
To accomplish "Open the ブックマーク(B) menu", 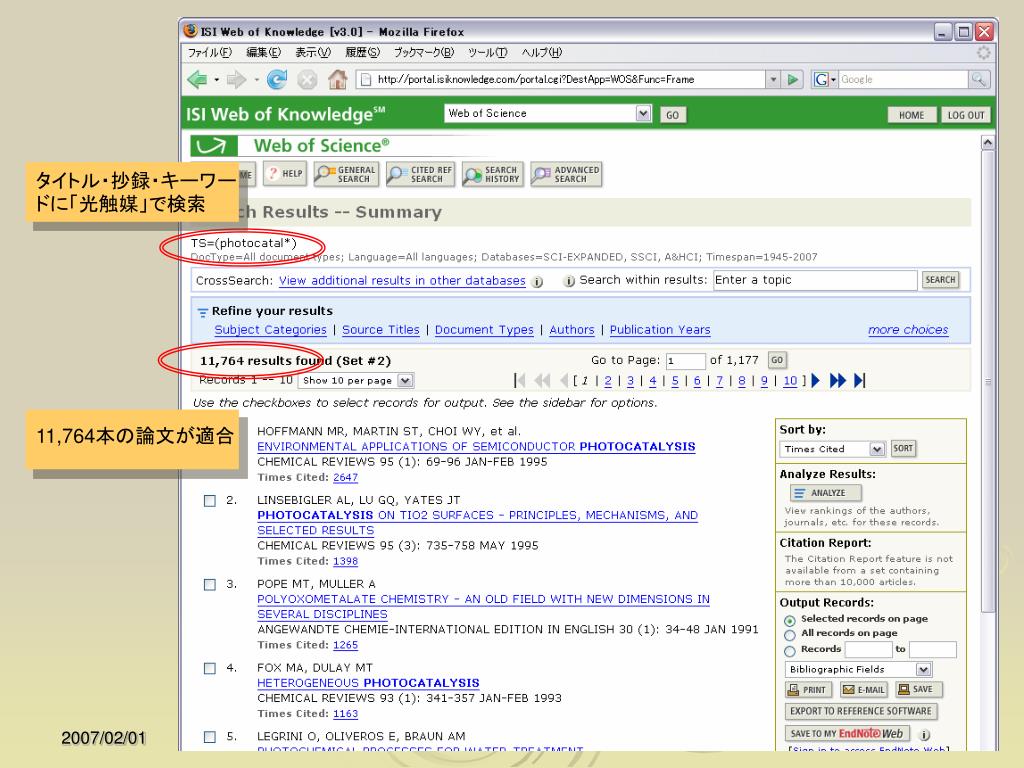I will (423, 52).
